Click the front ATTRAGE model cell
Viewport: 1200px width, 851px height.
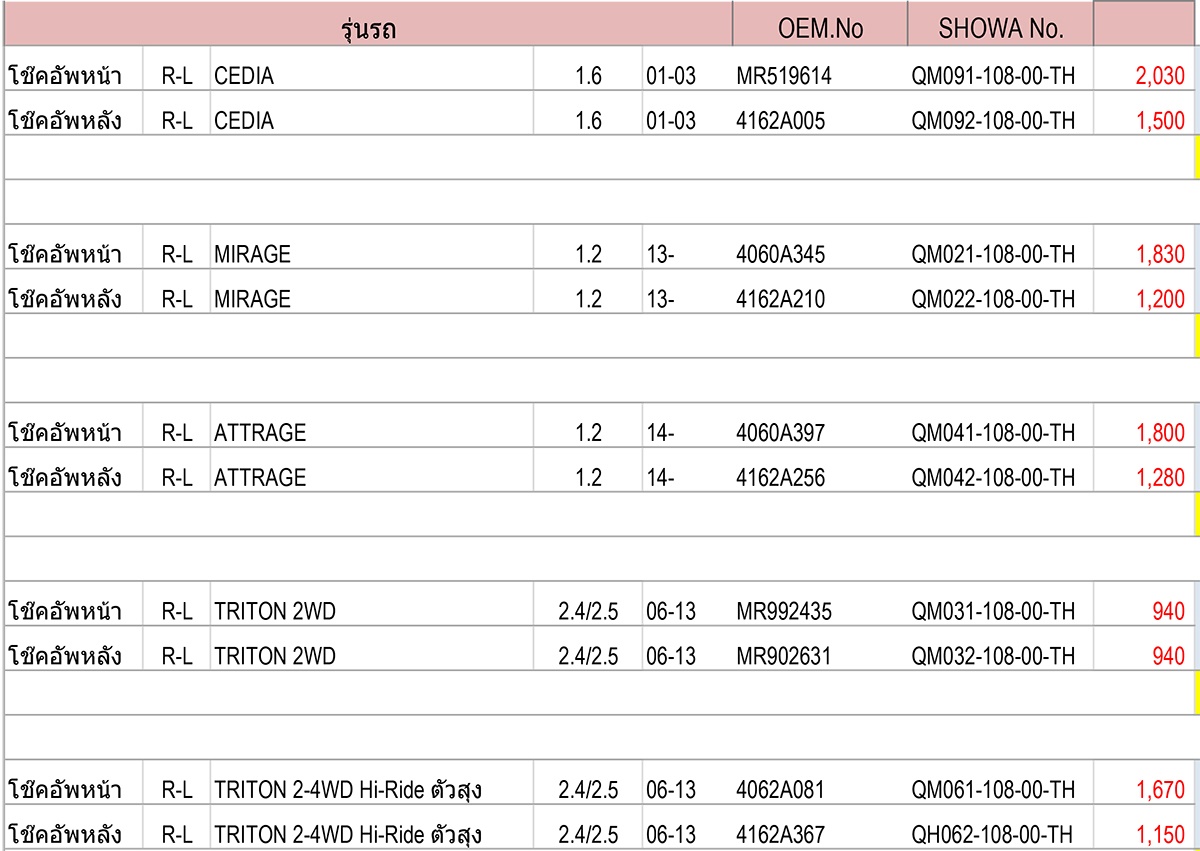click(x=371, y=433)
